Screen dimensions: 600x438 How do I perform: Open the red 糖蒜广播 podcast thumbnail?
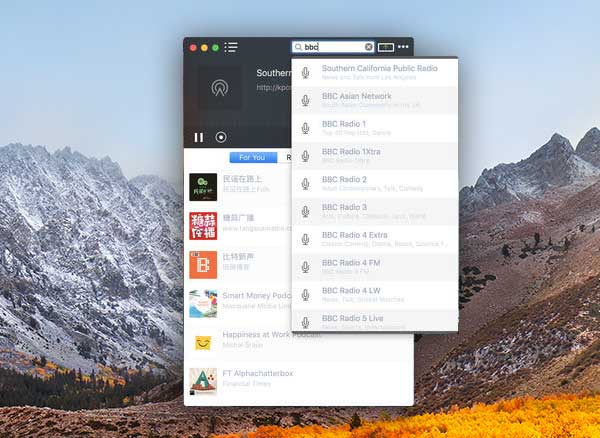[x=203, y=226]
